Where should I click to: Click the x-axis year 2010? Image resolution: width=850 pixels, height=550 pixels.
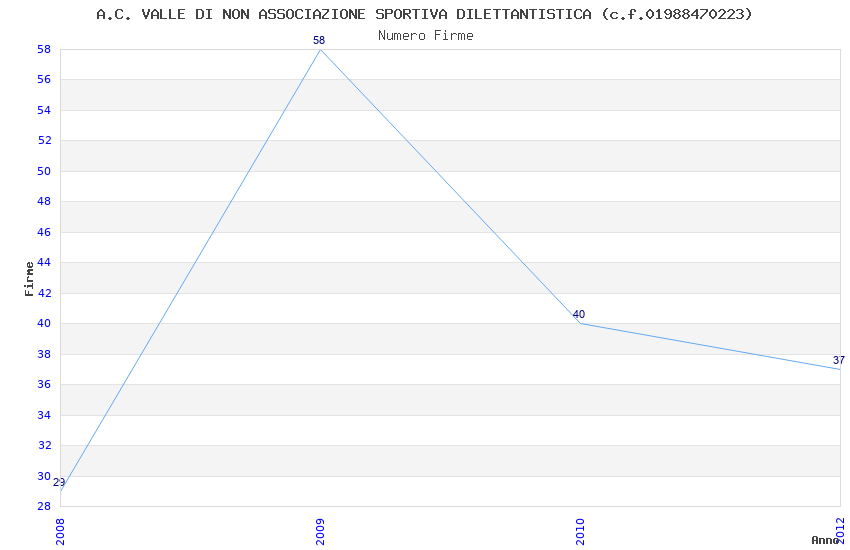(x=580, y=532)
